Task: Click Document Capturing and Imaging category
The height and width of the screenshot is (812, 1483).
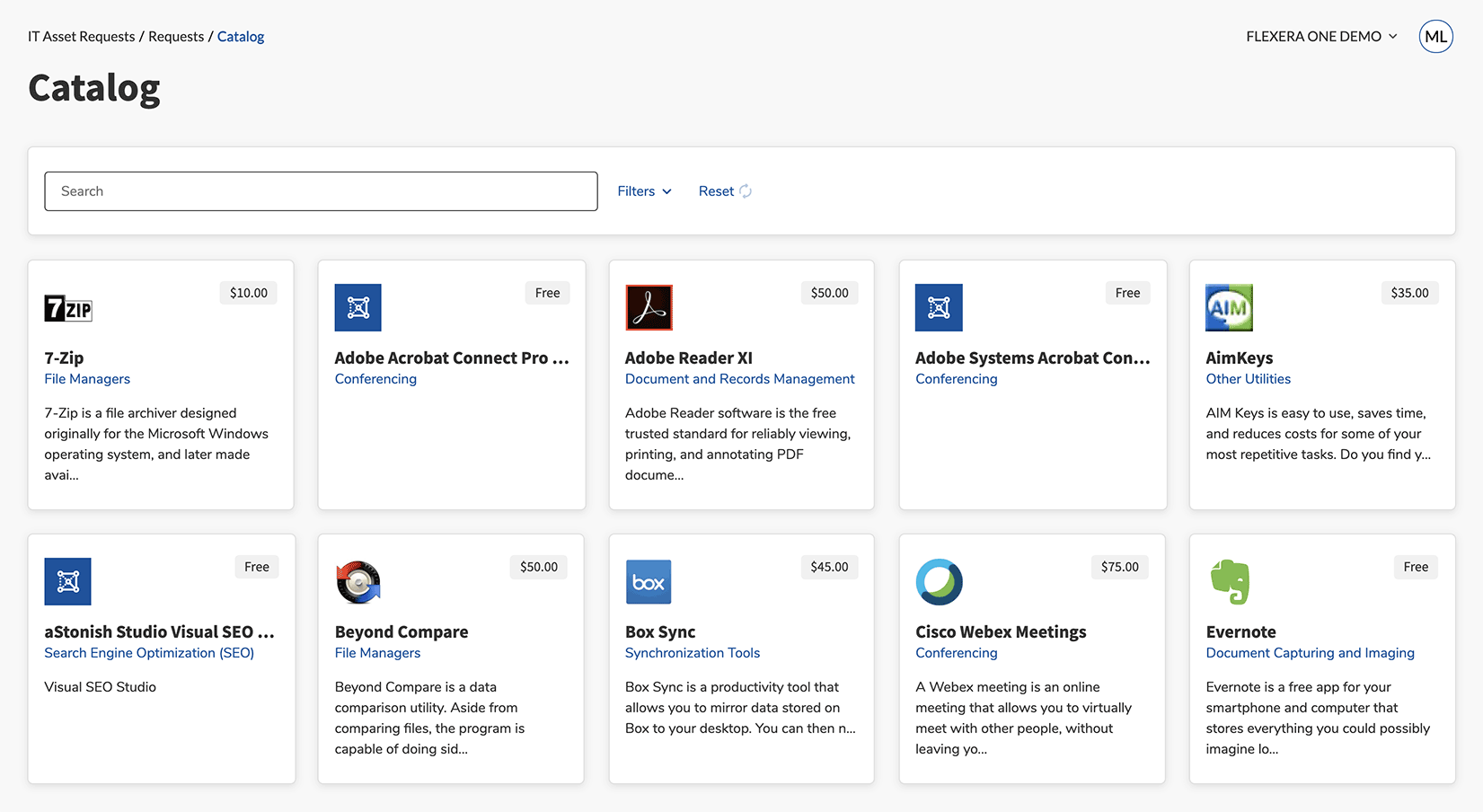Action: click(1310, 653)
